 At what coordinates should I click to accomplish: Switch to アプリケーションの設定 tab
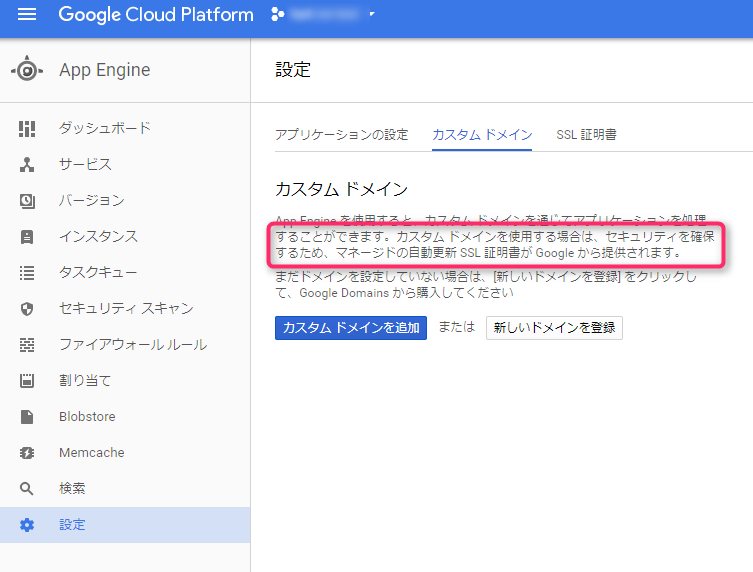(x=341, y=135)
